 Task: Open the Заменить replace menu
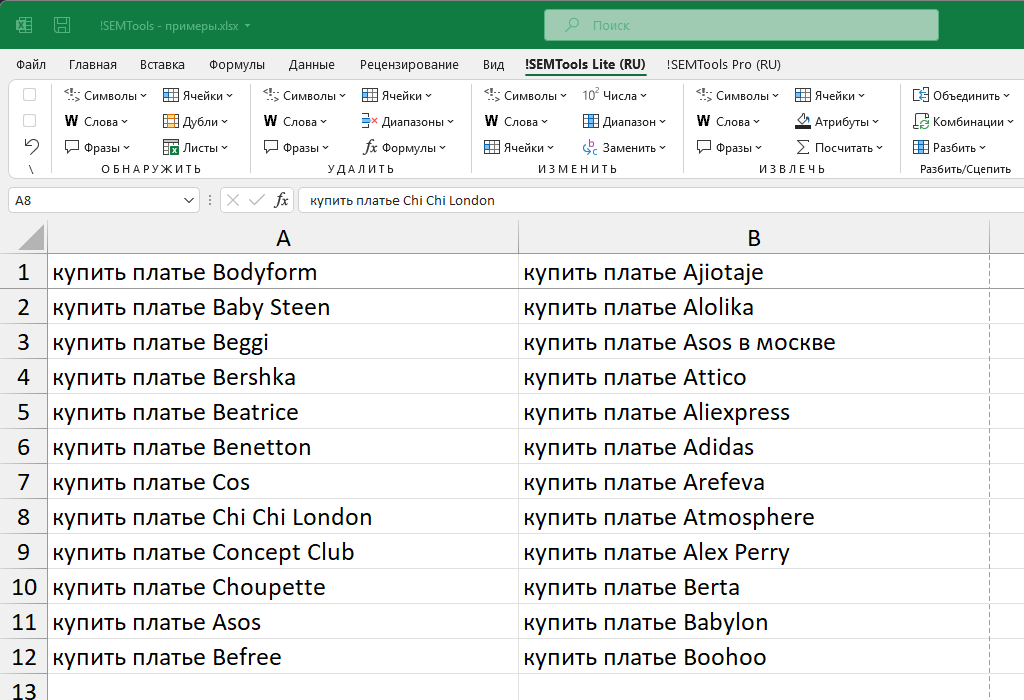tap(624, 148)
